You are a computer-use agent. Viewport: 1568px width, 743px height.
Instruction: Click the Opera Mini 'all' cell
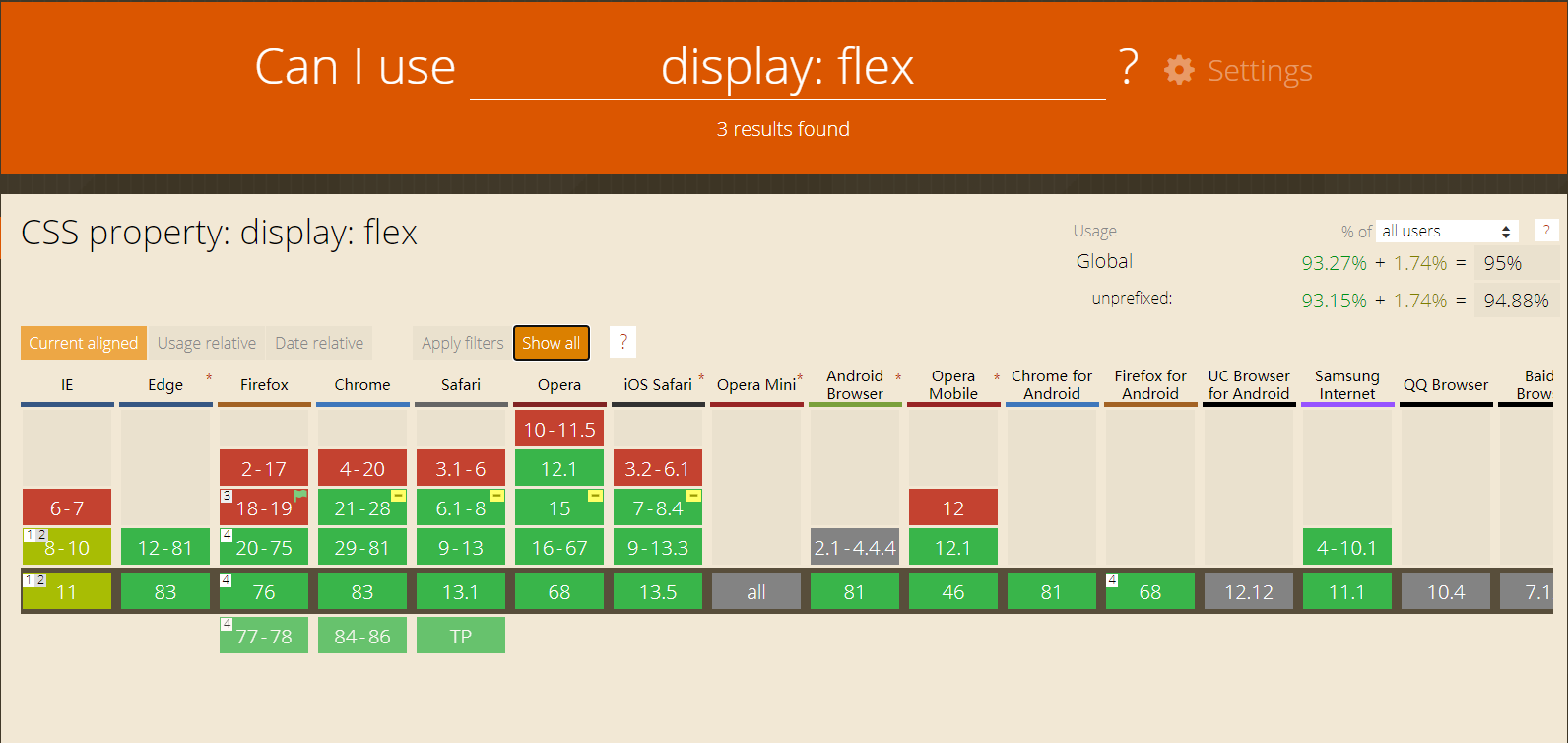(756, 591)
